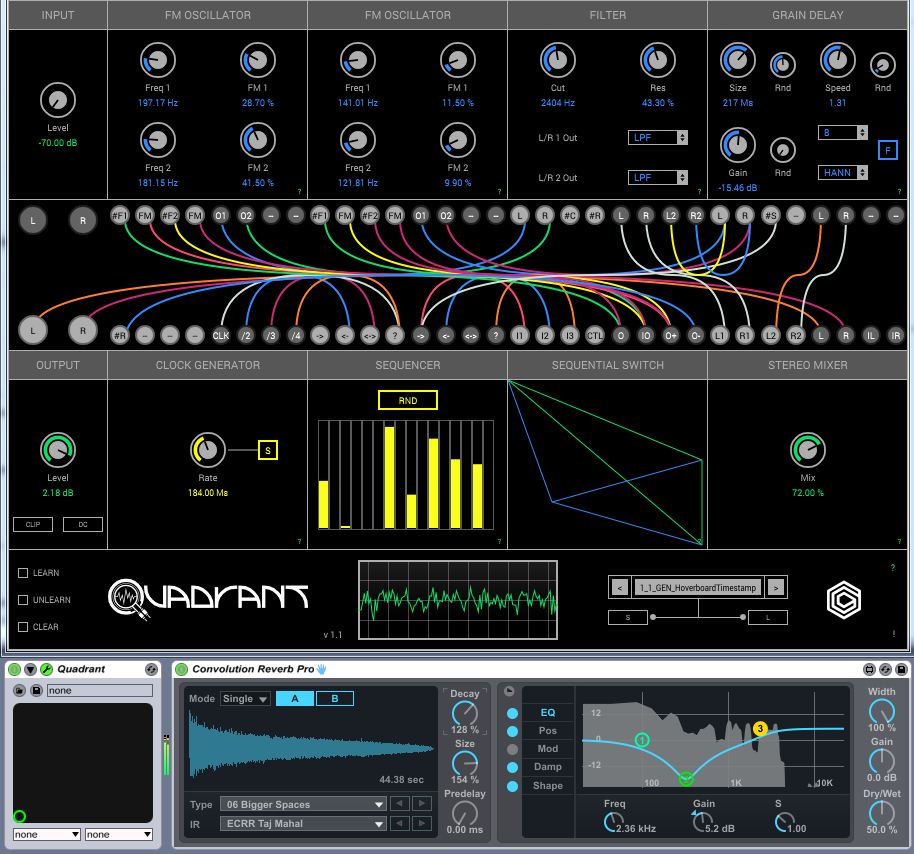Image resolution: width=914 pixels, height=854 pixels.
Task: Click the Filter Cut knob
Action: [x=557, y=60]
